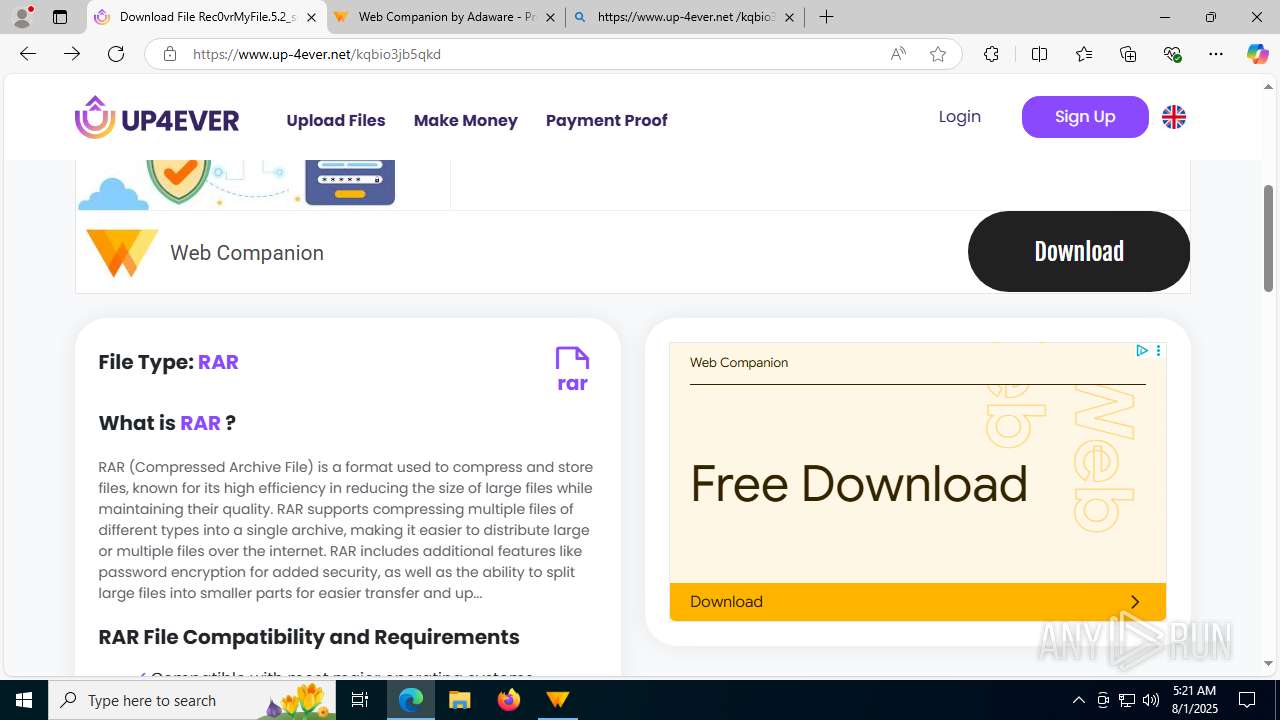The height and width of the screenshot is (720, 1280).
Task: Click the 'File Type: RAR' heading
Action: 168,362
